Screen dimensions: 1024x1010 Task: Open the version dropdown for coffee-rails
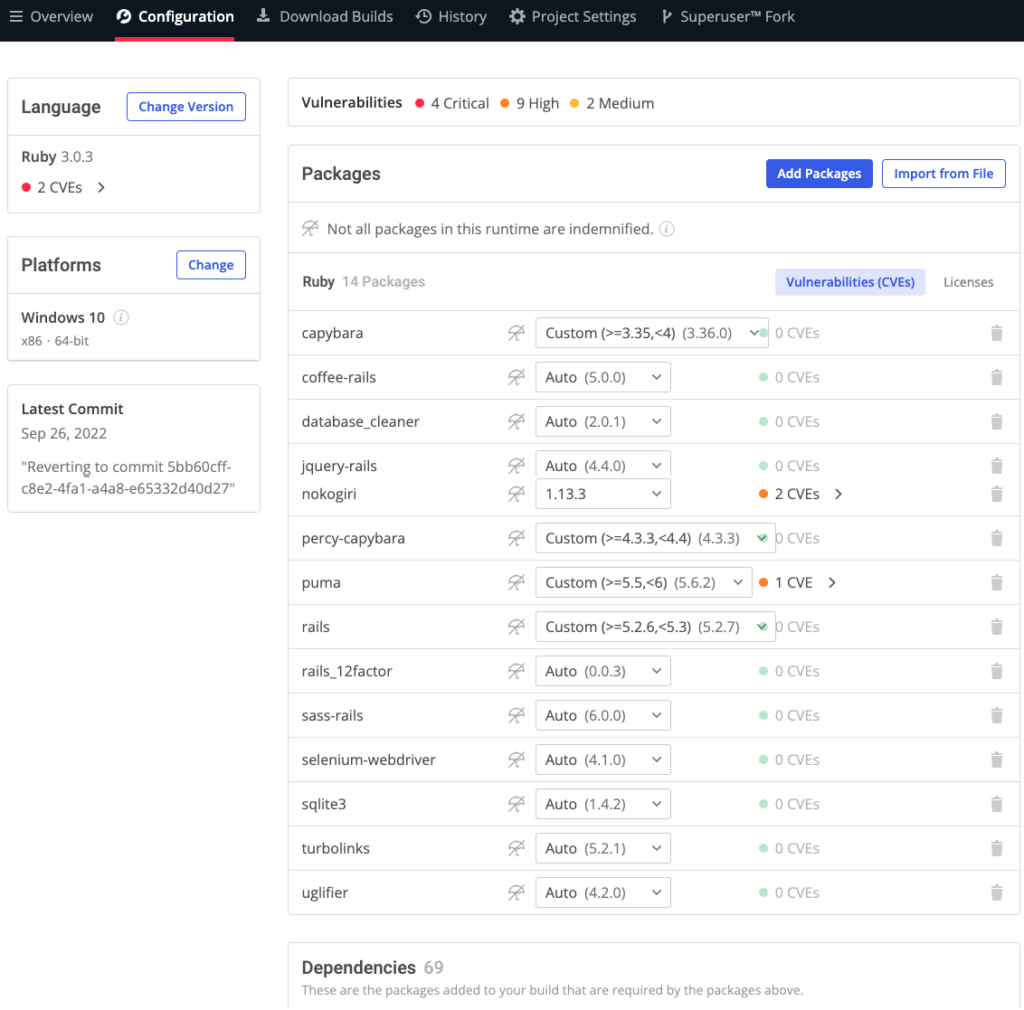tap(603, 377)
